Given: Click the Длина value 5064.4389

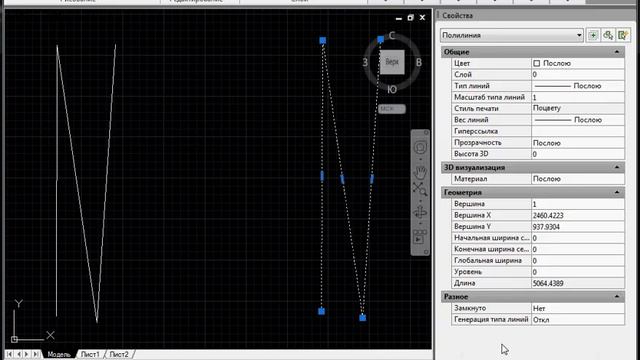Looking at the screenshot, I should [578, 283].
